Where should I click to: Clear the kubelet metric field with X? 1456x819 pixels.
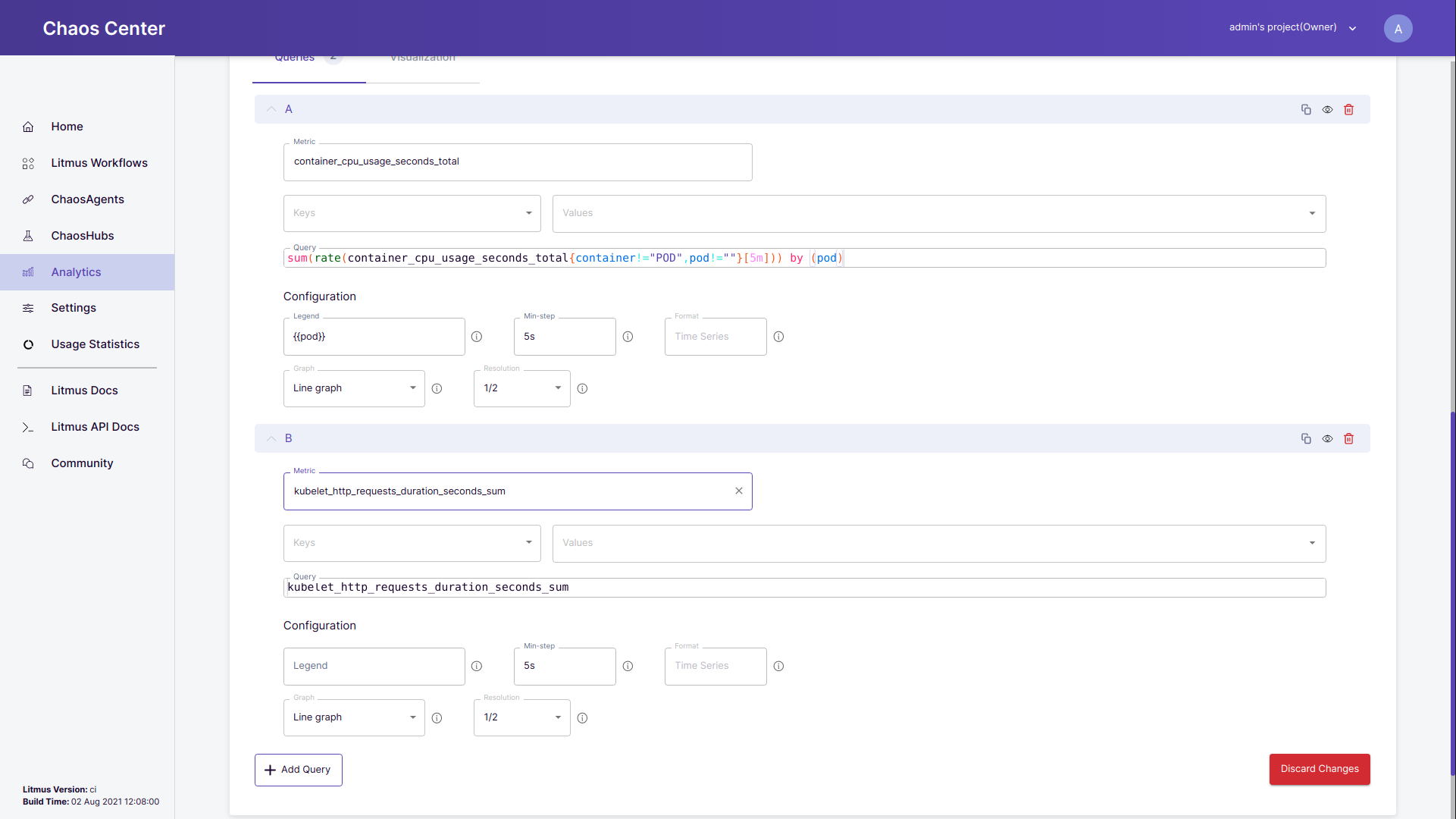pos(739,491)
